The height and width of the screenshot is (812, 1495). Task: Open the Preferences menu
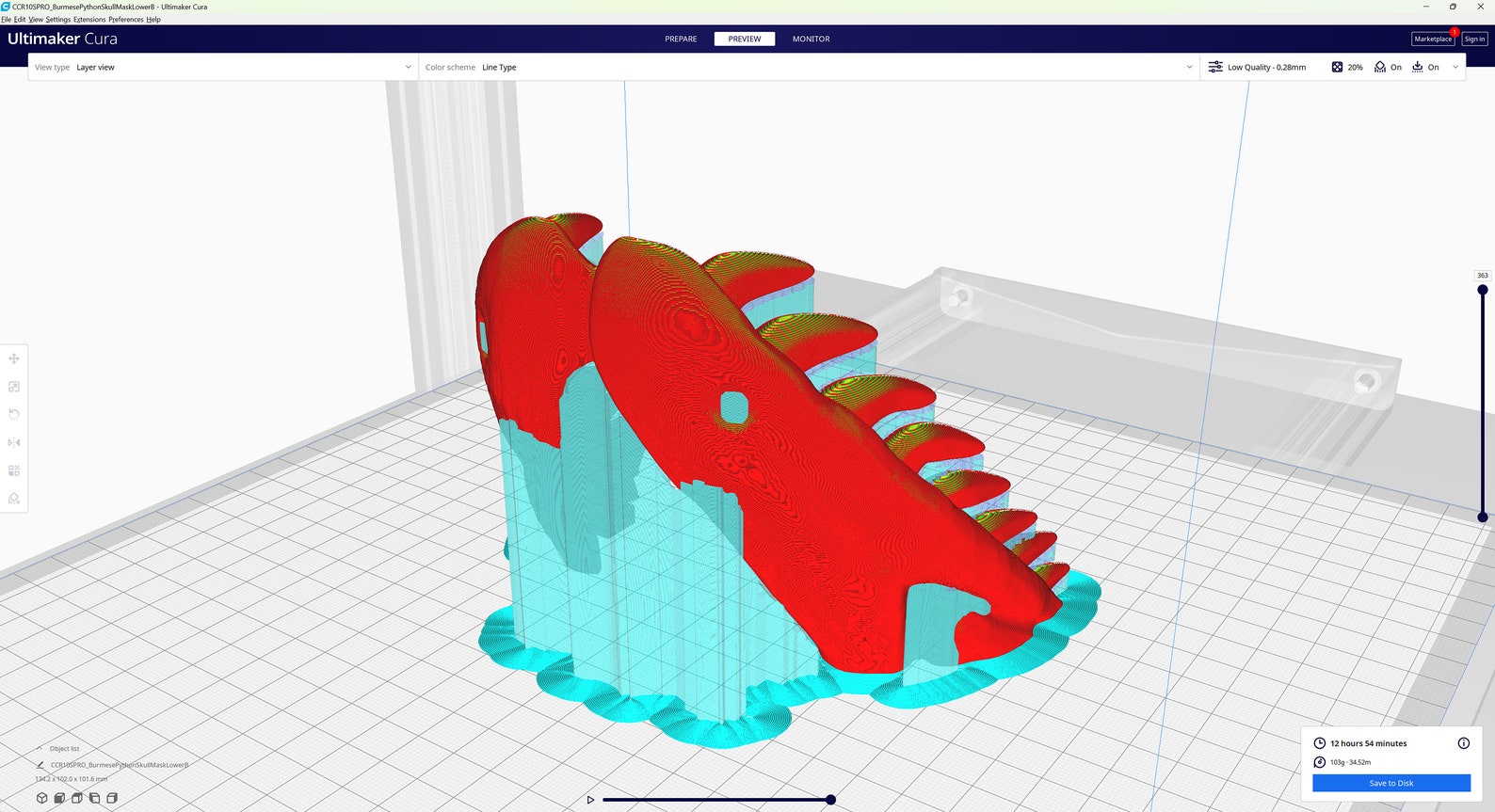pyautogui.click(x=126, y=20)
